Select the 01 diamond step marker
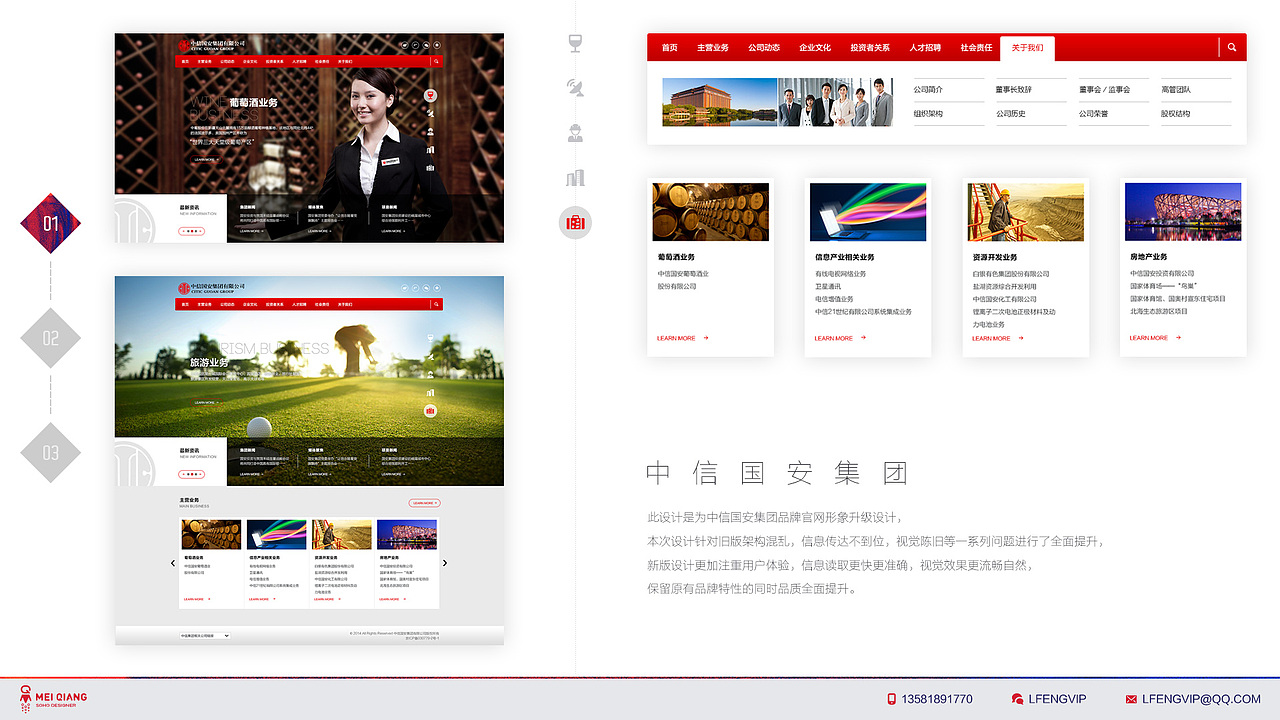 click(x=51, y=223)
